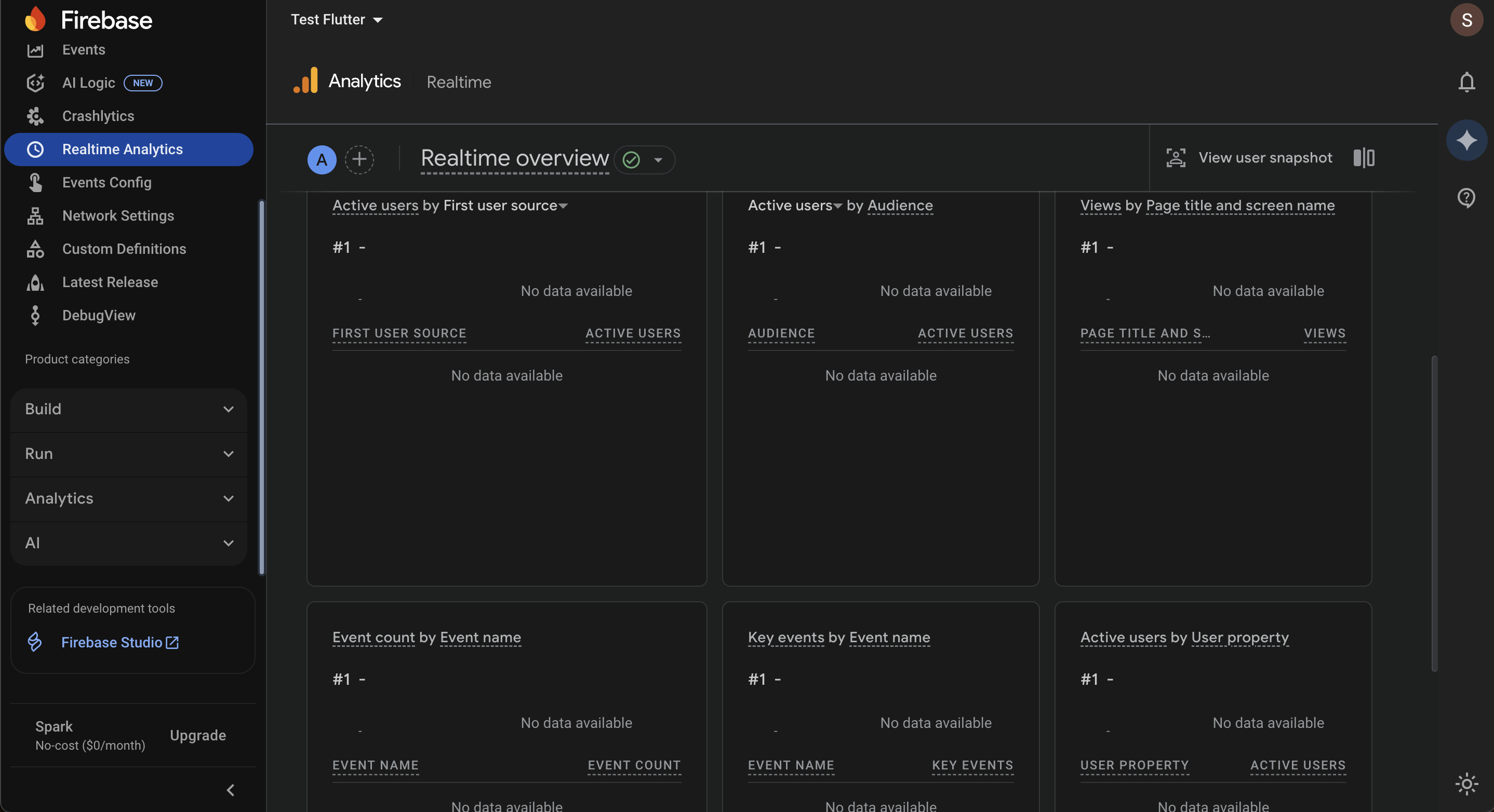Collapse the sidebar with the left chevron
The width and height of the screenshot is (1494, 812).
point(230,790)
